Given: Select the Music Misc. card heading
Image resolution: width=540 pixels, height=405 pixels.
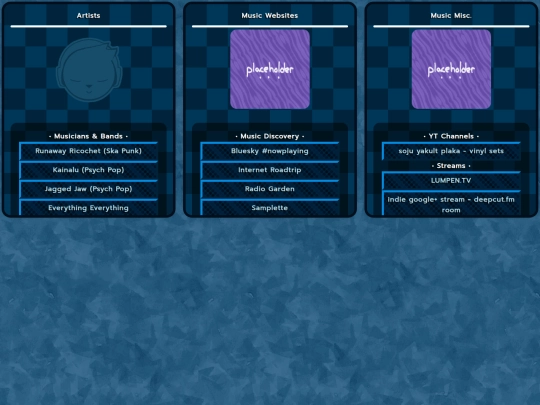Looking at the screenshot, I should click(x=451, y=15).
